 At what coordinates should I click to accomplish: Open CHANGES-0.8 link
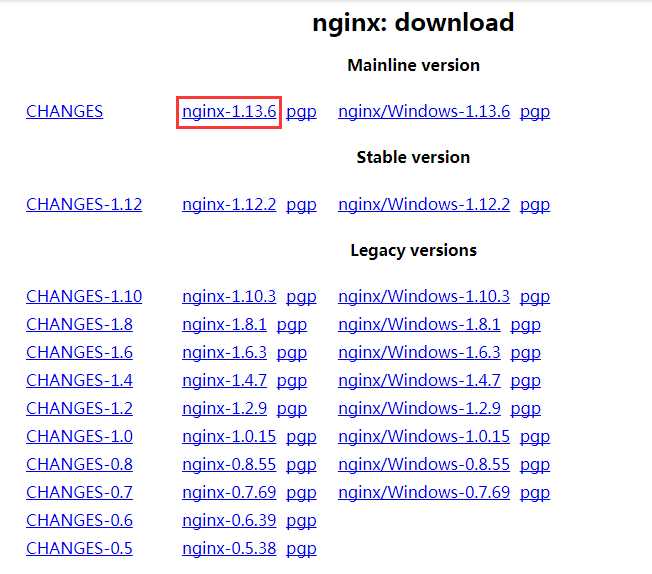tap(79, 464)
